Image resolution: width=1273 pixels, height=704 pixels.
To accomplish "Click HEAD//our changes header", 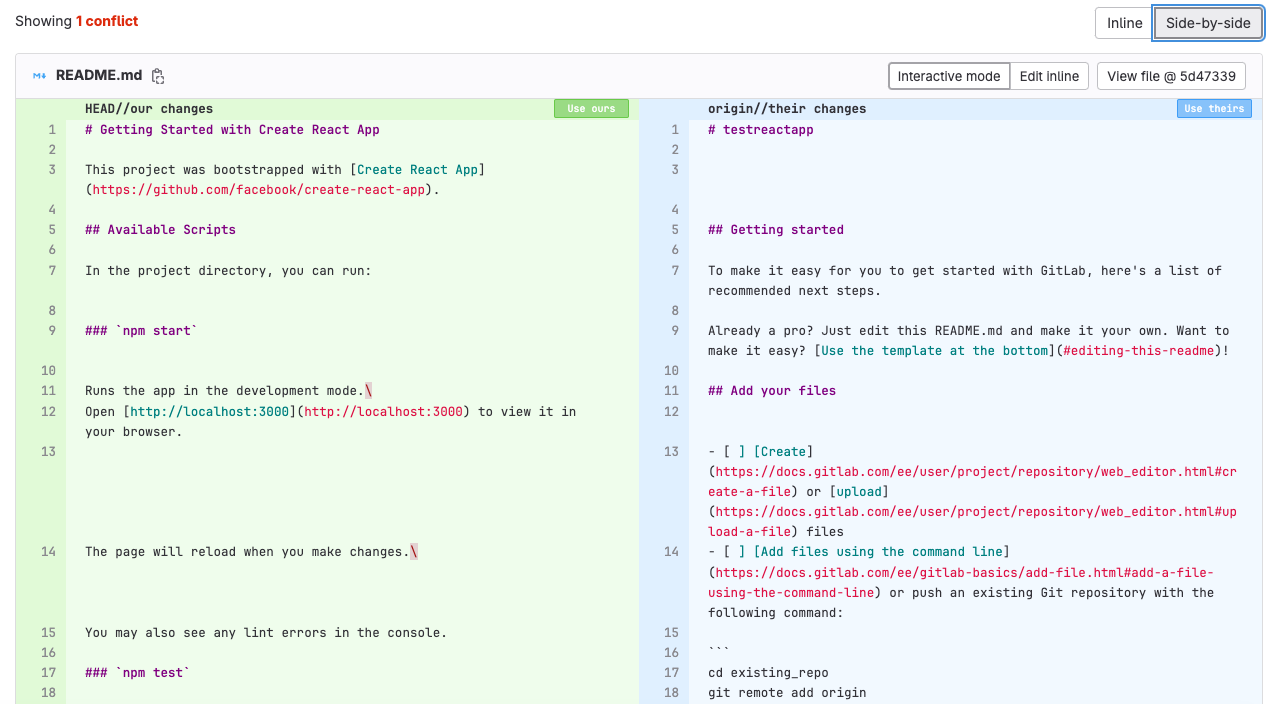I will click(x=149, y=108).
